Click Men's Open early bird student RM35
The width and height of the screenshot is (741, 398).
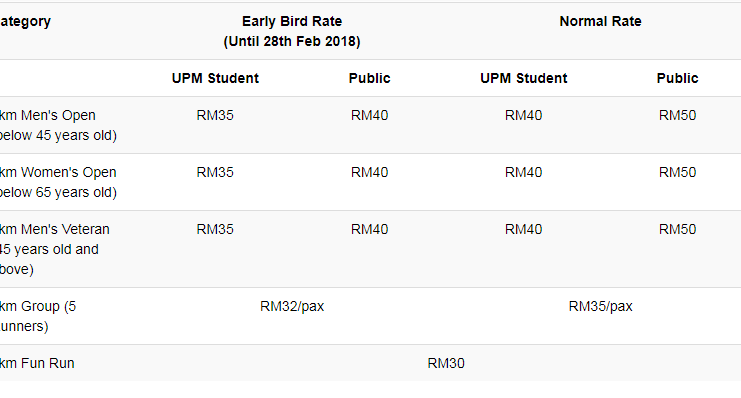pos(215,115)
